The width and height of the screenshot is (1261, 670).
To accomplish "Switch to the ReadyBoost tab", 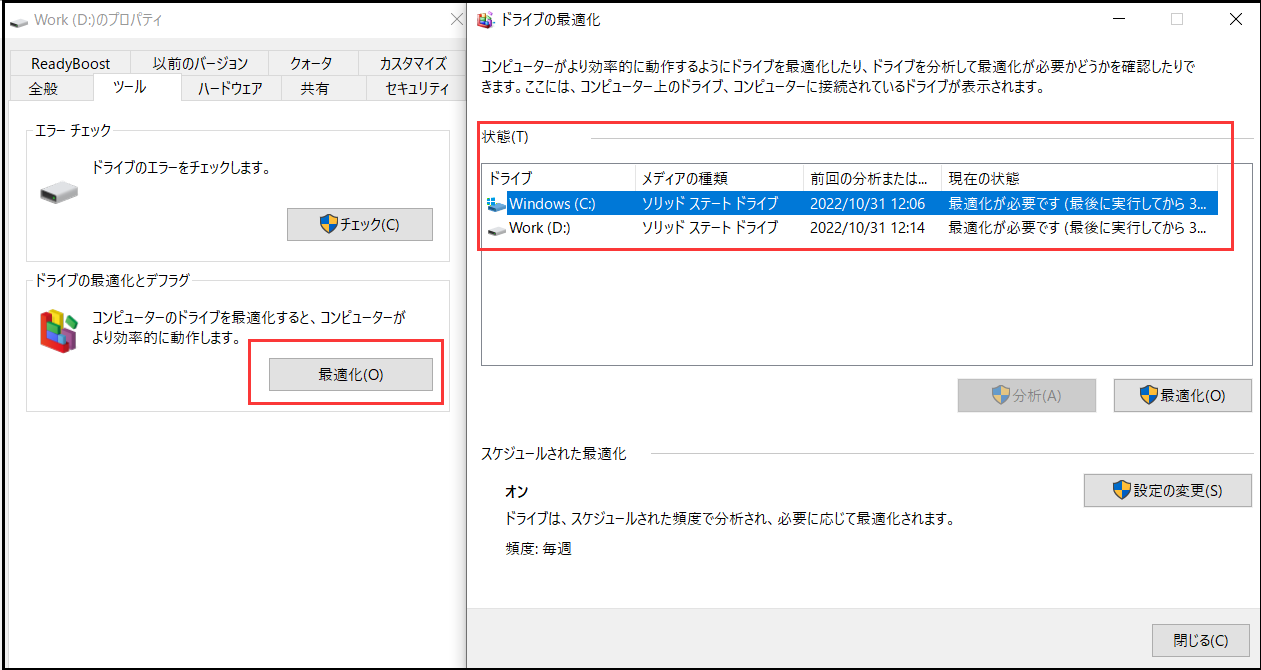I will pos(70,63).
